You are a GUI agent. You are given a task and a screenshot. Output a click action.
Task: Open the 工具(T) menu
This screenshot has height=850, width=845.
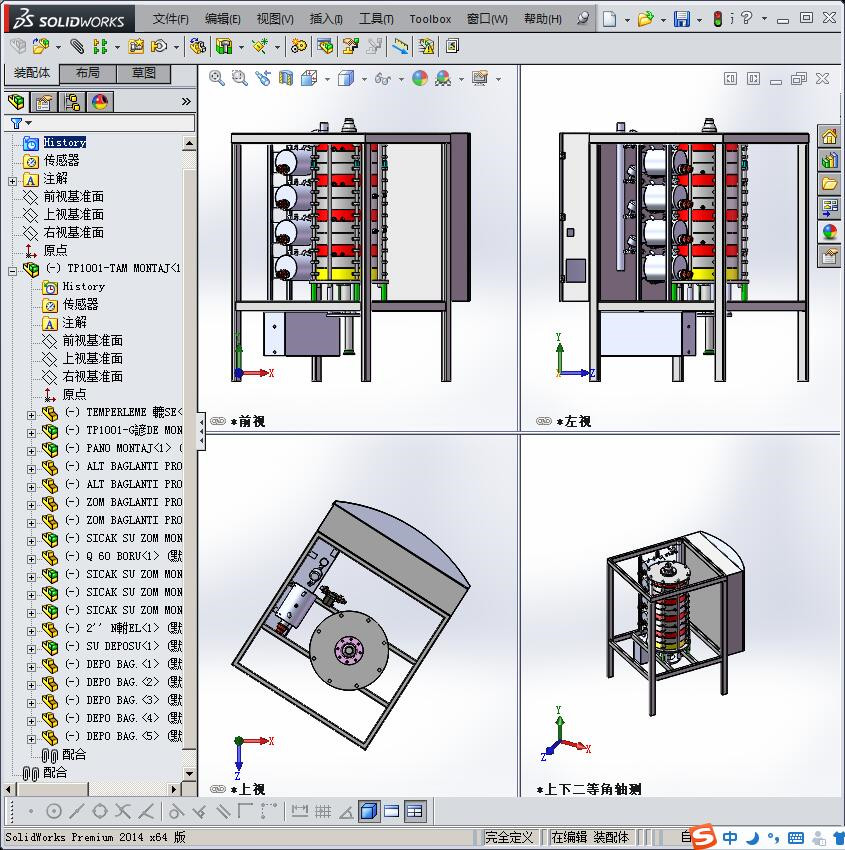(376, 19)
